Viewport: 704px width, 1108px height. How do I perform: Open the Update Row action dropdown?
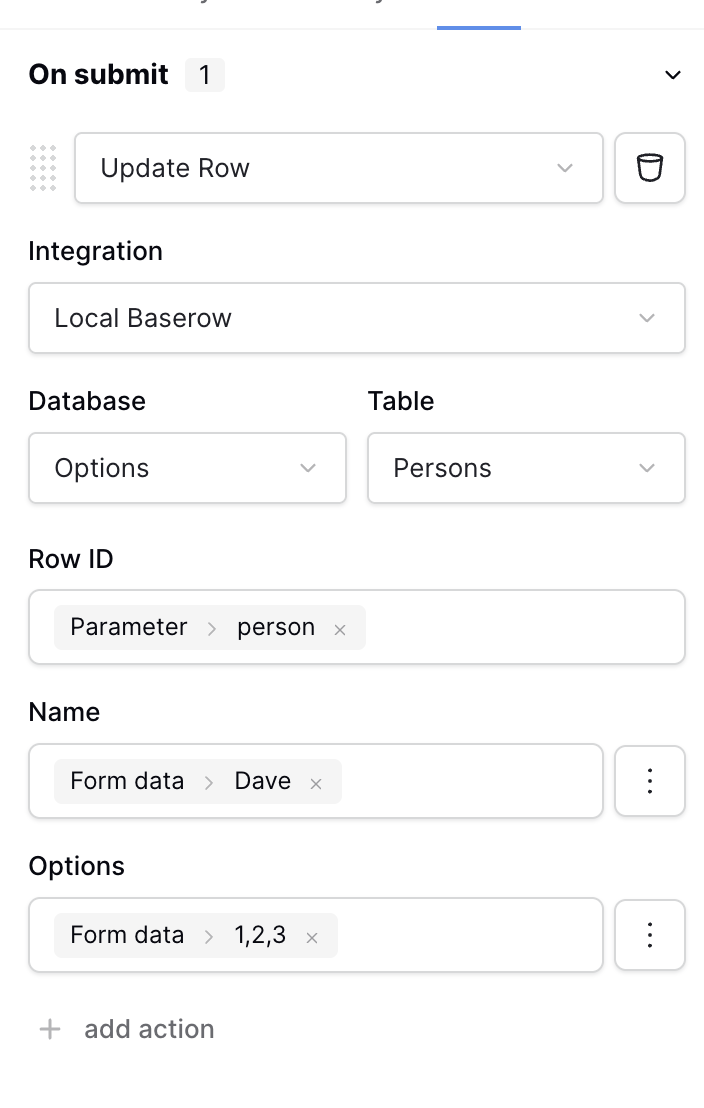tap(339, 168)
